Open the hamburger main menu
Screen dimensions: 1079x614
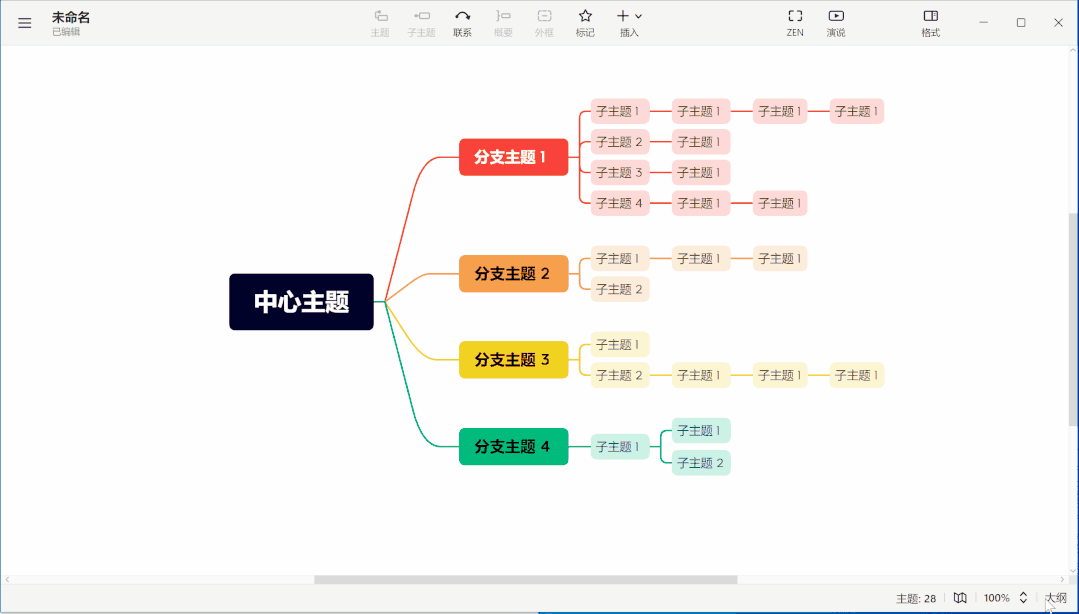tap(25, 23)
